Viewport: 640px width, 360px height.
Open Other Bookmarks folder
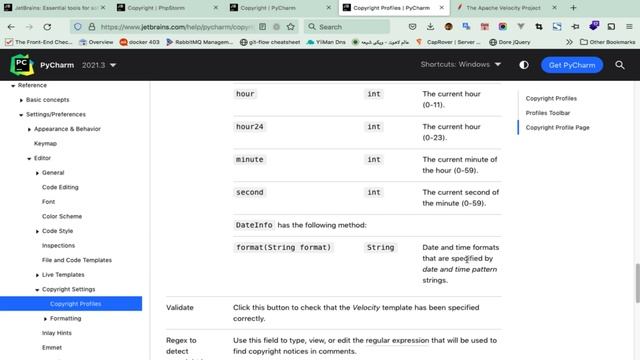pos(608,42)
